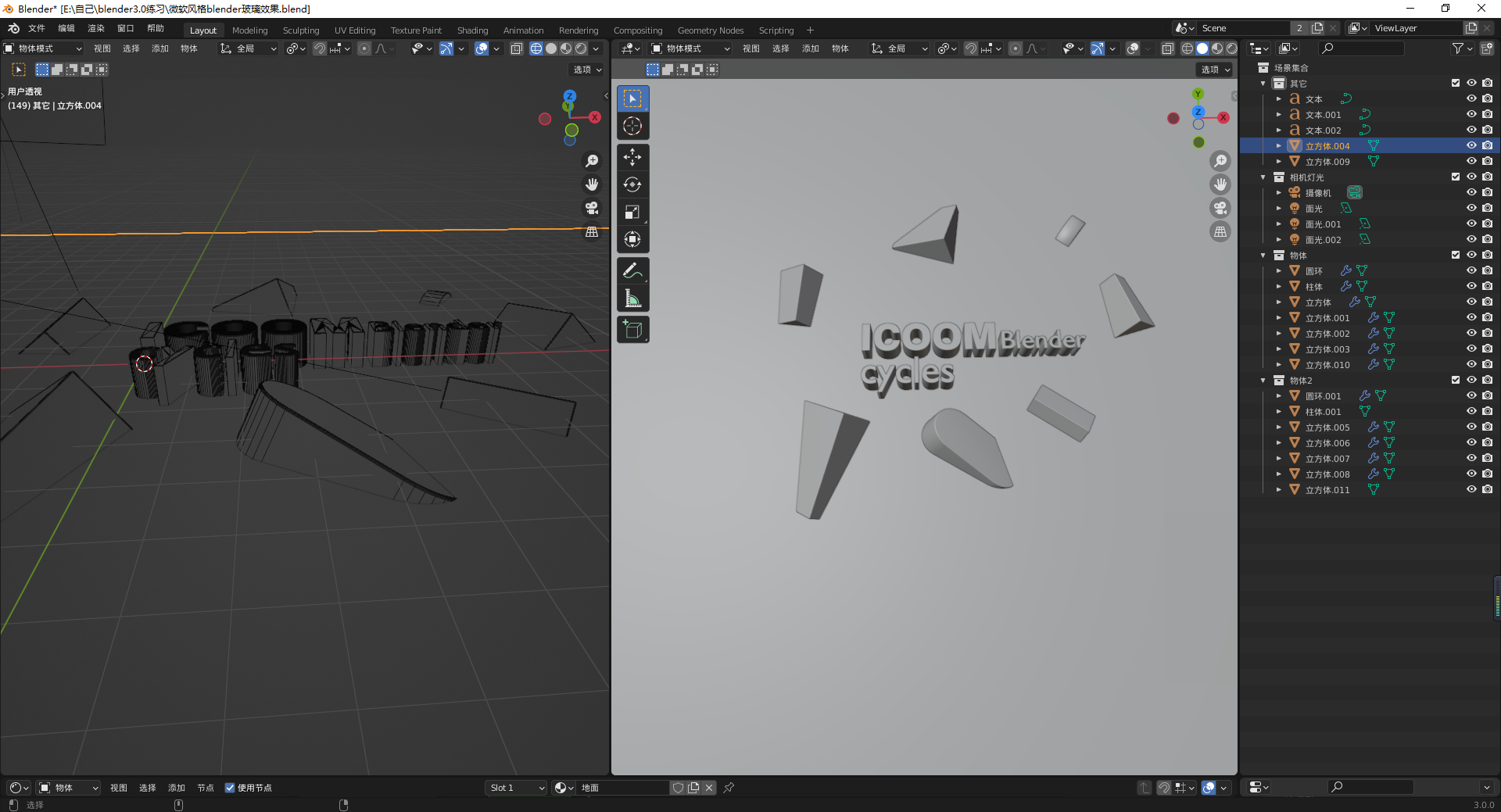Select the Annotate pencil tool
This screenshot has height=812, width=1501.
pos(632,271)
